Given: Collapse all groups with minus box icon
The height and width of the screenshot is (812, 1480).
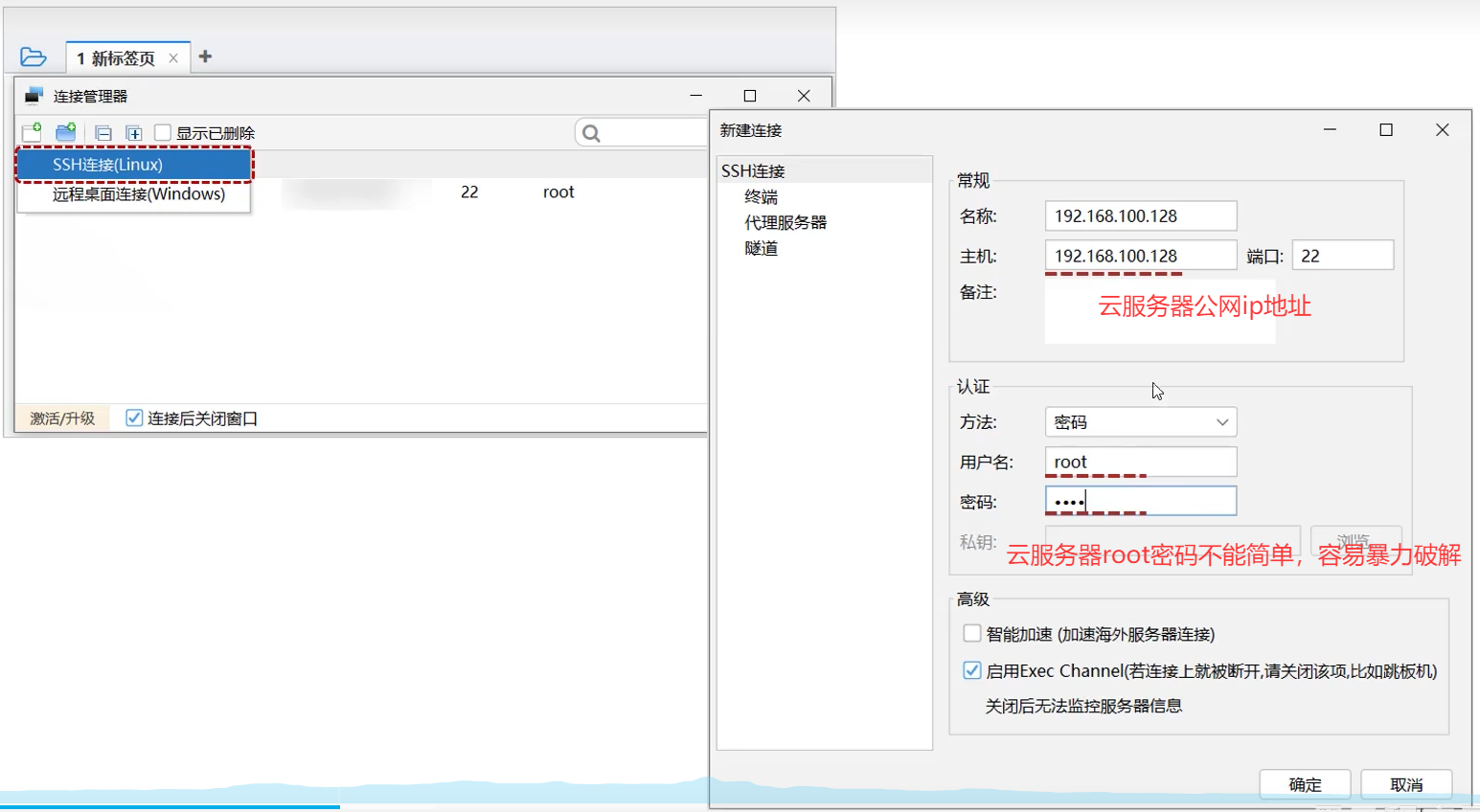Looking at the screenshot, I should point(103,133).
